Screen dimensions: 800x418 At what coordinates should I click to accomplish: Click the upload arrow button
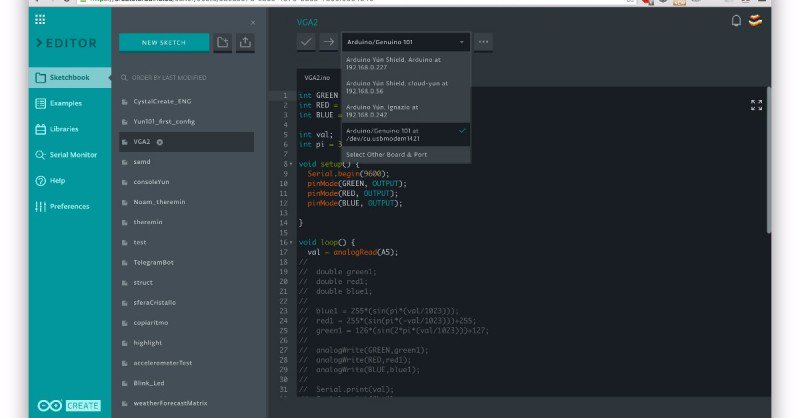329,42
